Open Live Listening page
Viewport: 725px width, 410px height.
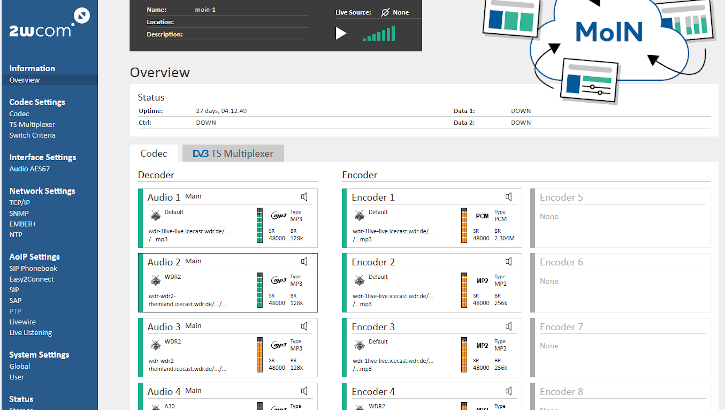(x=31, y=332)
